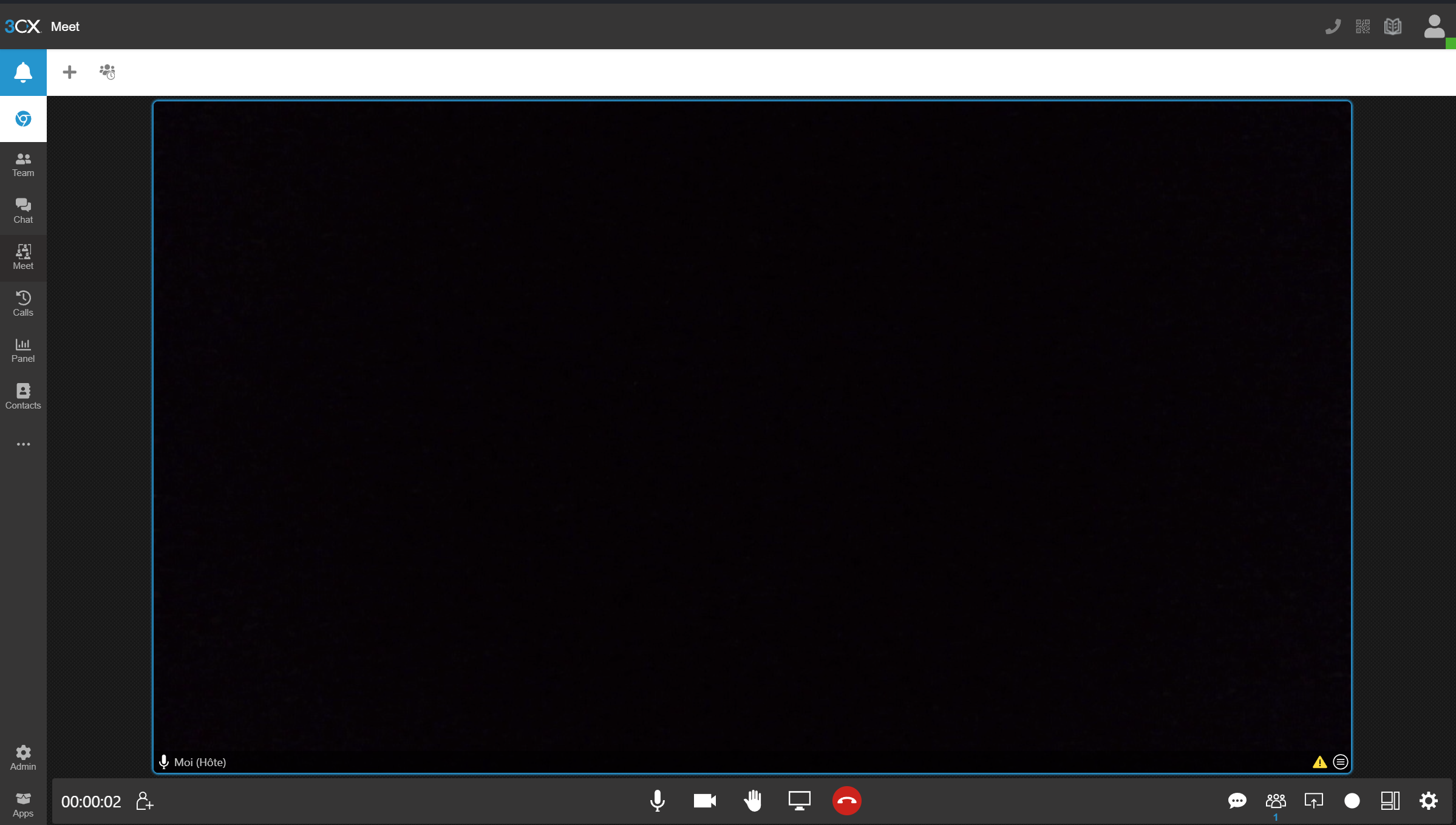The width and height of the screenshot is (1456, 825).
Task: Hang up the meeting with red button
Action: click(847, 801)
